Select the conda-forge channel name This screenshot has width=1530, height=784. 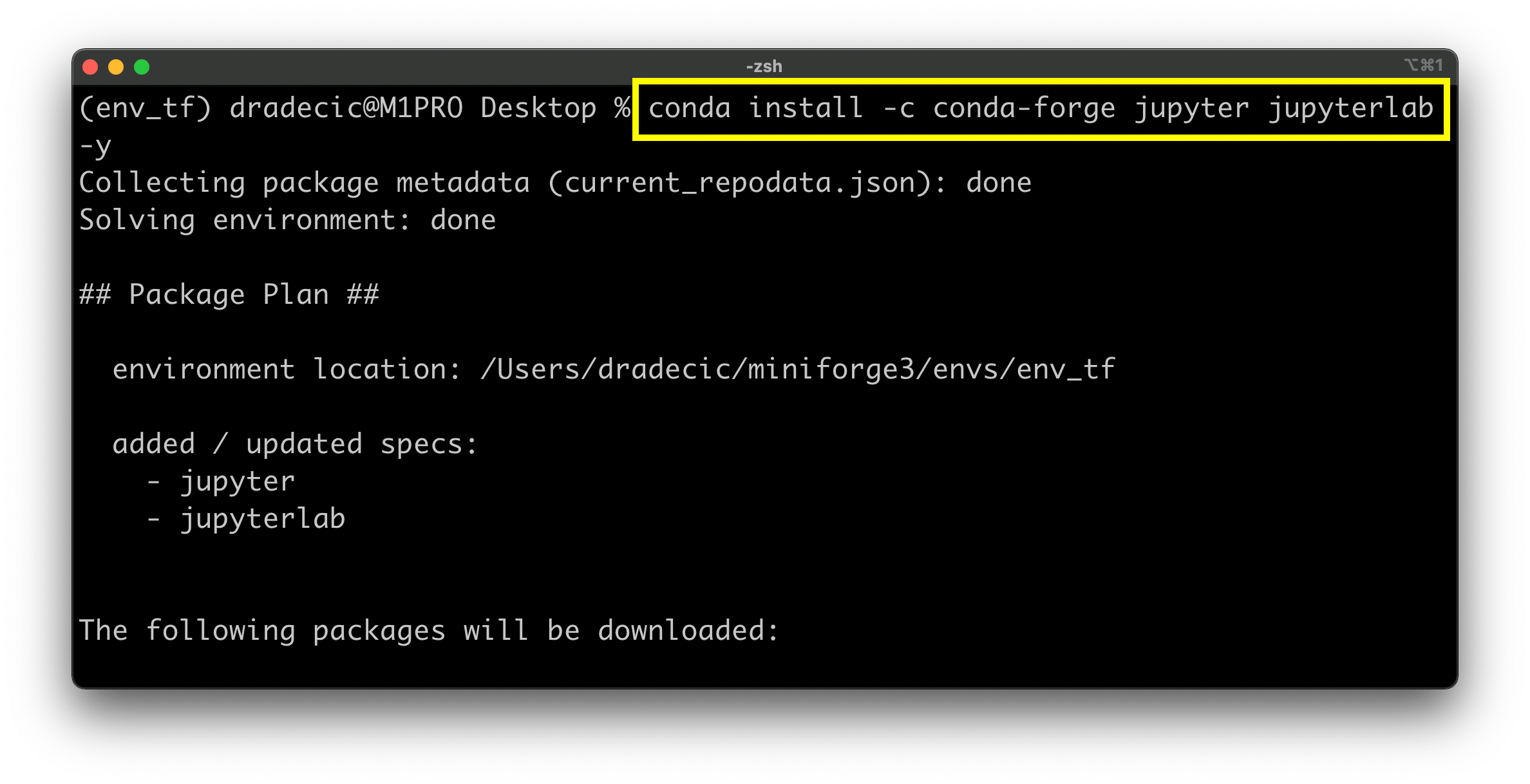[x=1026, y=108]
